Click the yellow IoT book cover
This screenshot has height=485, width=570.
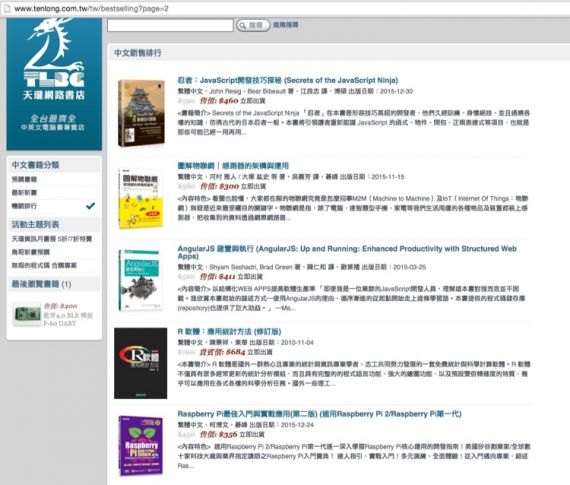(x=141, y=199)
